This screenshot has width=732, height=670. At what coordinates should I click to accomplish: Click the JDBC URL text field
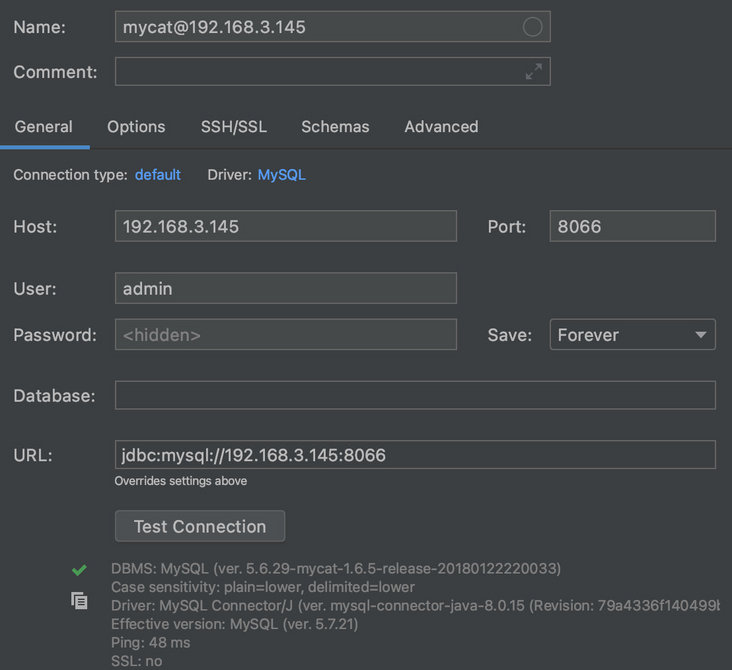tap(415, 455)
